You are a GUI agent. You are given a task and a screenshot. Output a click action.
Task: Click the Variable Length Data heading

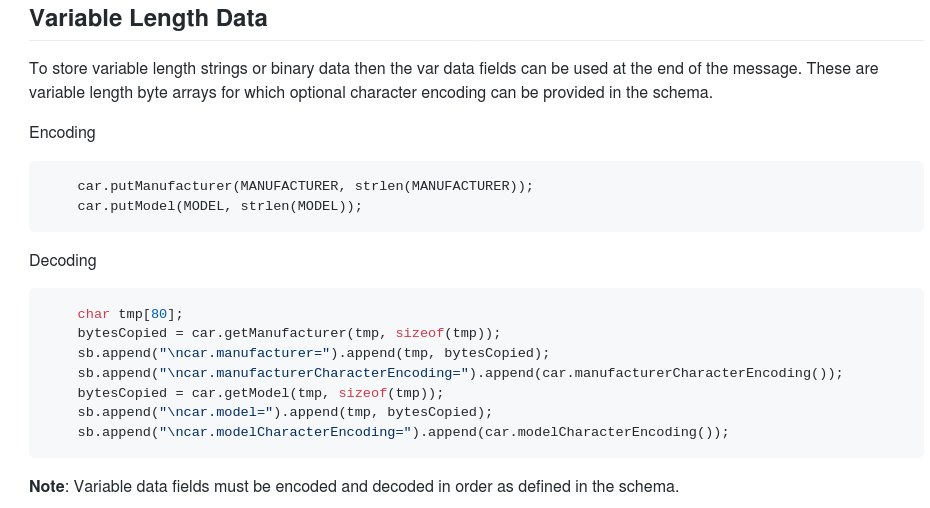tap(148, 18)
